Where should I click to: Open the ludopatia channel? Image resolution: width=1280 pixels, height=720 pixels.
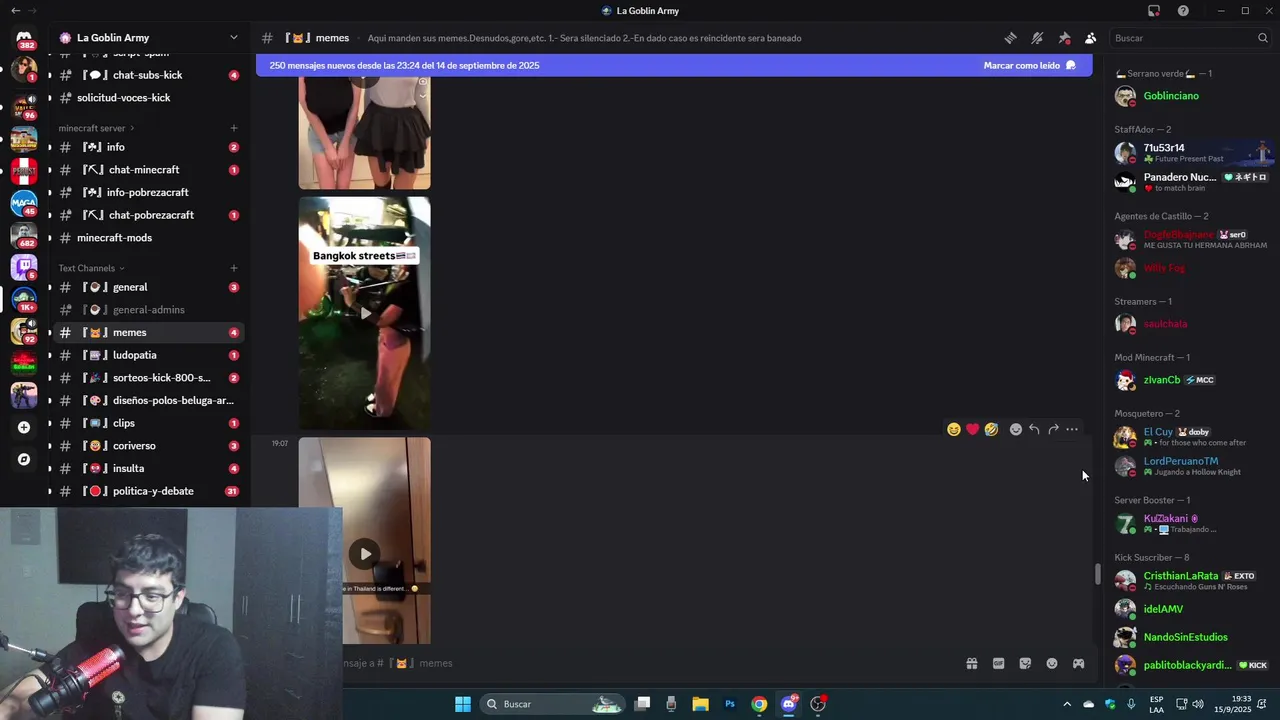tap(148, 355)
